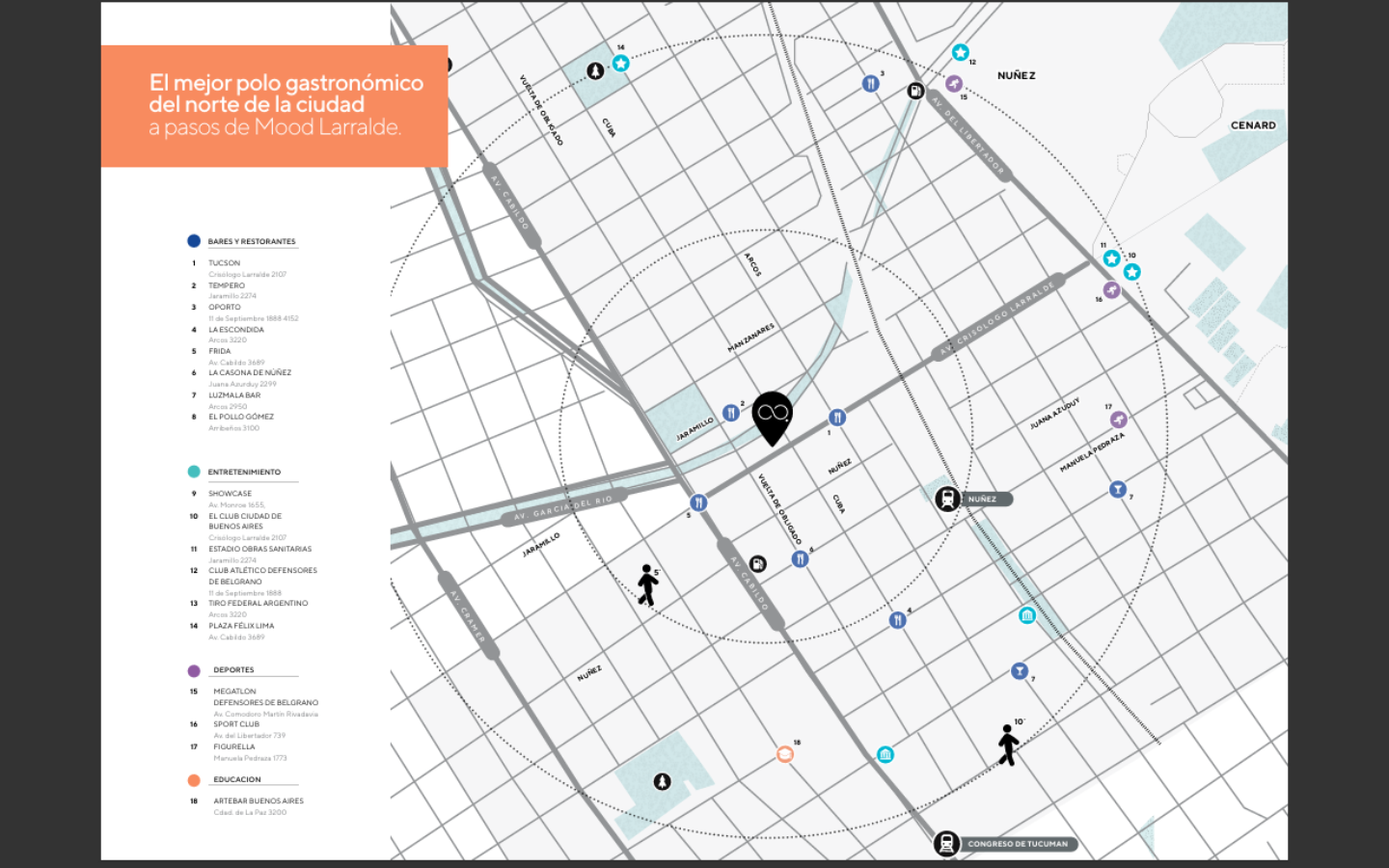Select restaurant marker number 4
This screenshot has width=1389, height=868.
pos(897,620)
